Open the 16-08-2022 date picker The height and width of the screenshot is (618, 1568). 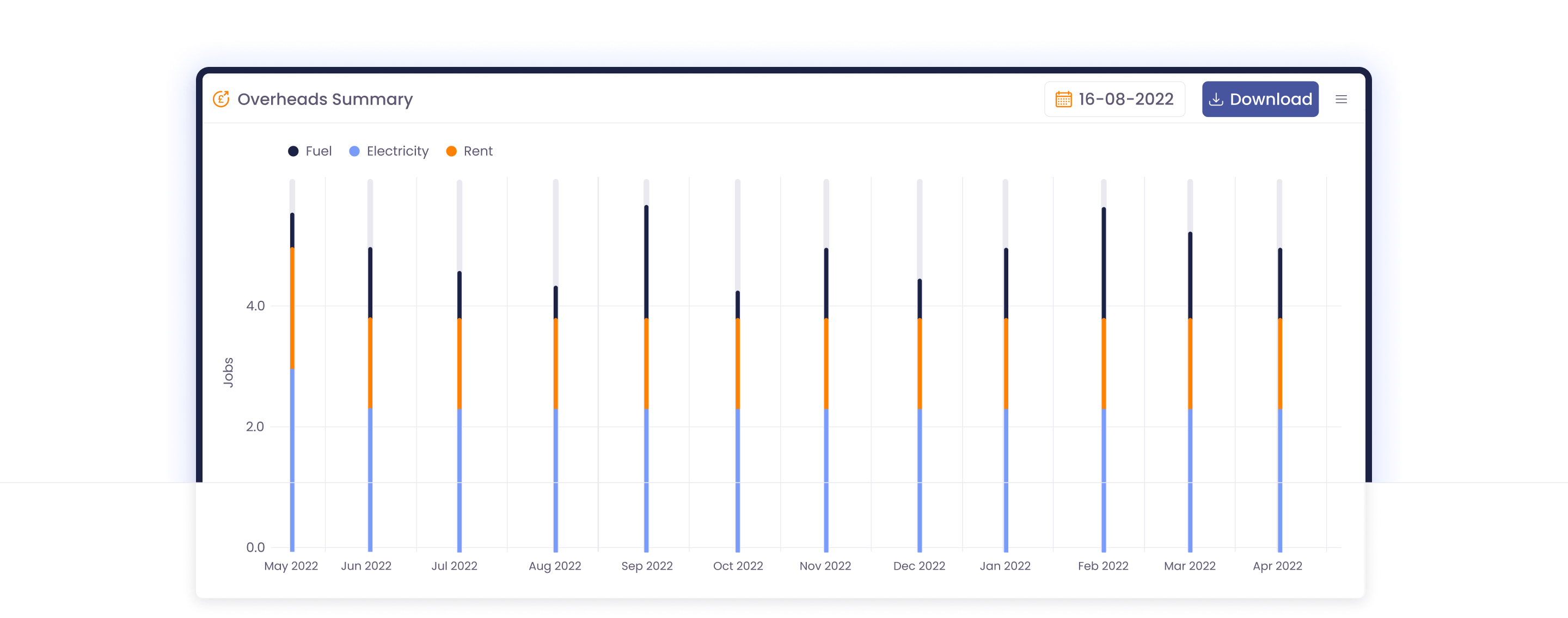point(1125,99)
